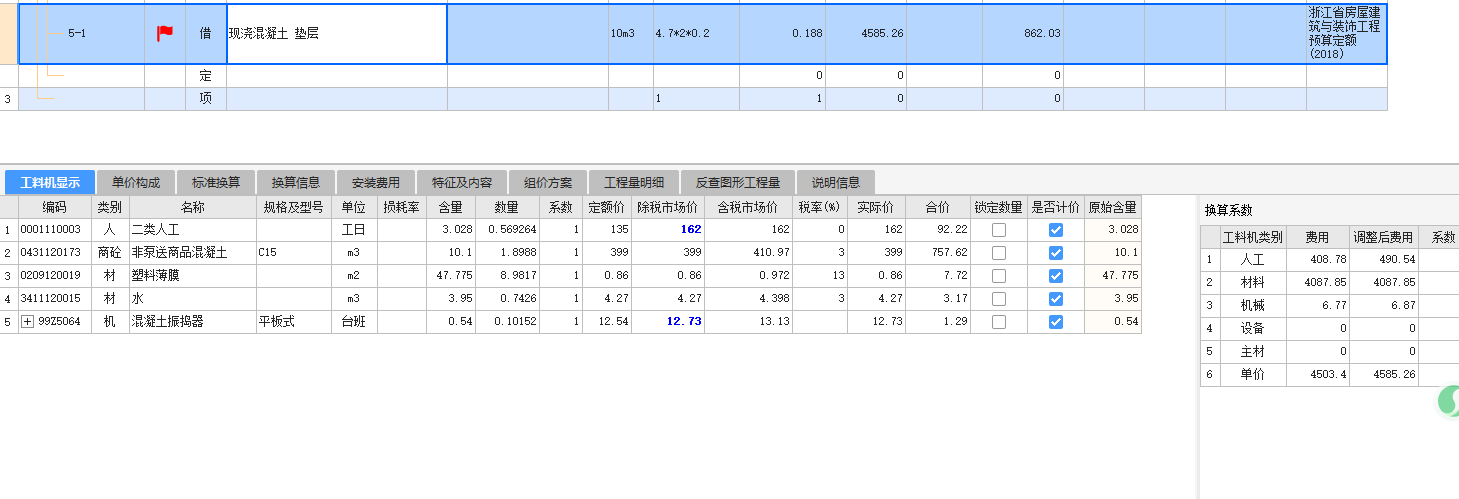
Task: Click the 名称 column header
Action: click(x=192, y=207)
